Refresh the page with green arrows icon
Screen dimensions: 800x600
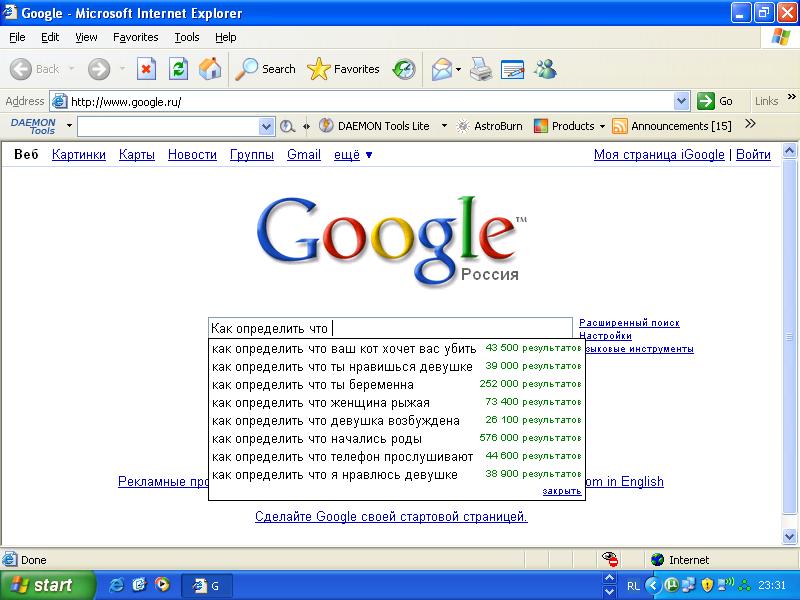coord(179,69)
